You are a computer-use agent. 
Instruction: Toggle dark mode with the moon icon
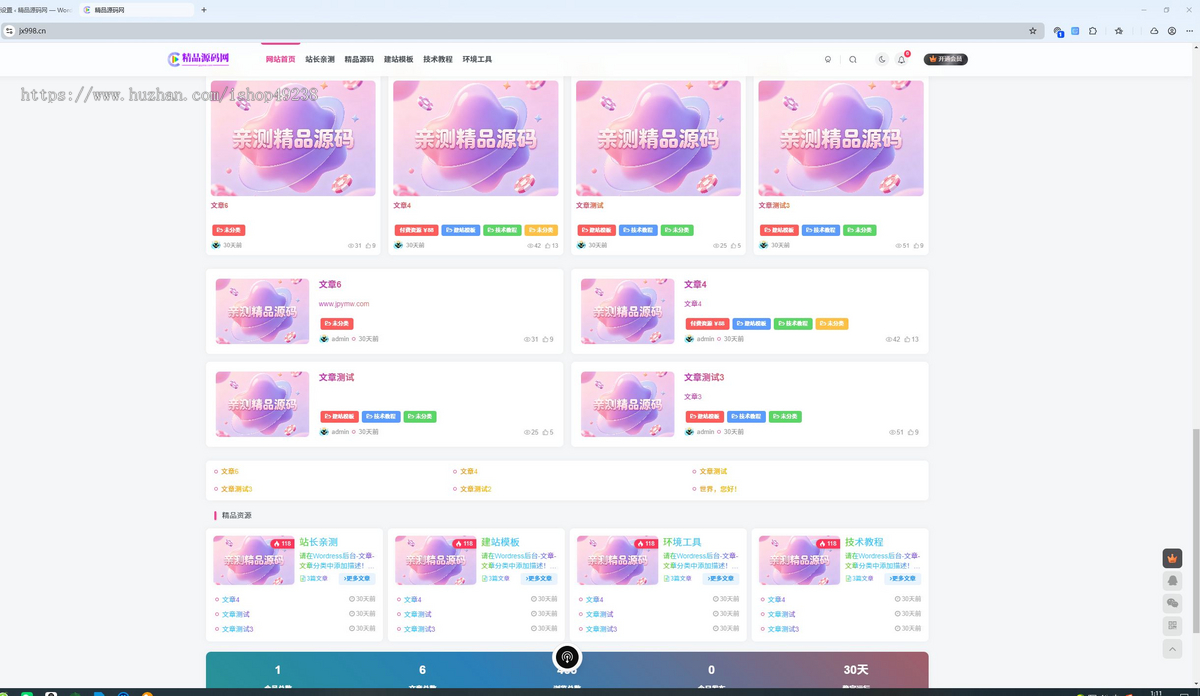click(x=882, y=59)
